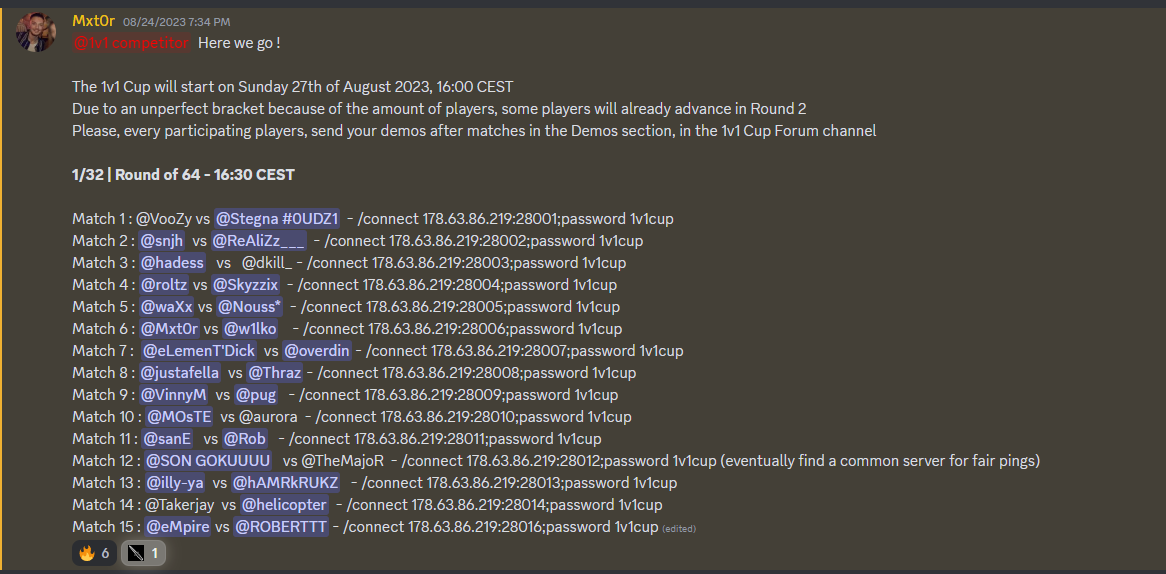Screen dimensions: 1166x574
Task: Click the @SON GOKUUUU mention
Action: 208,460
